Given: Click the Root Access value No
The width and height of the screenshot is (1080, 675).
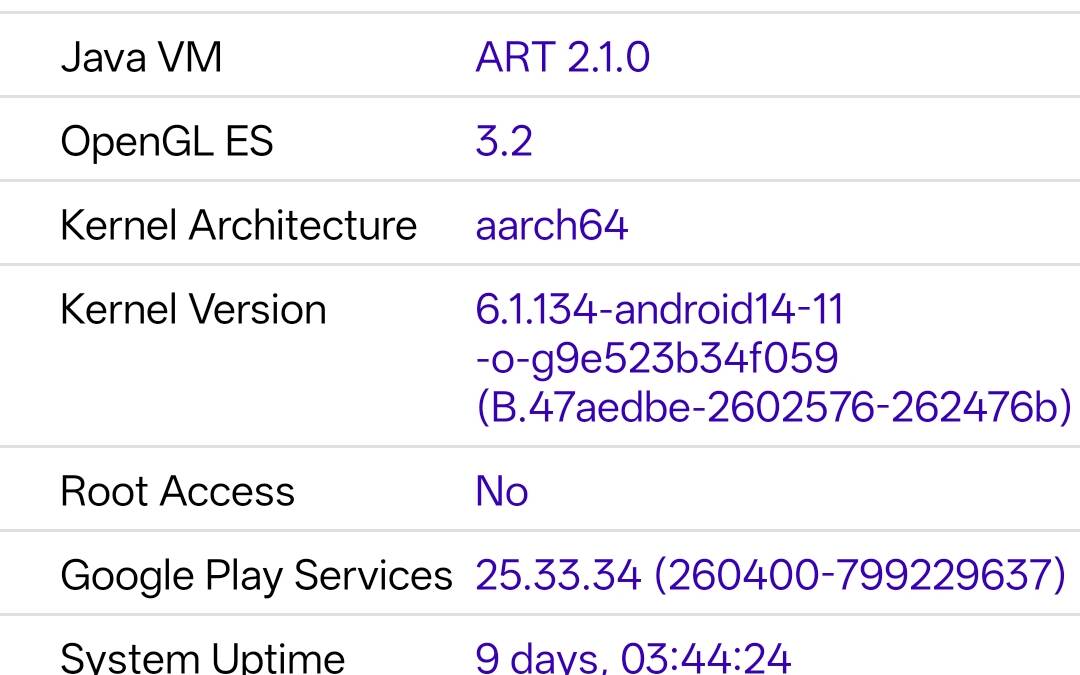Looking at the screenshot, I should click(x=501, y=492).
